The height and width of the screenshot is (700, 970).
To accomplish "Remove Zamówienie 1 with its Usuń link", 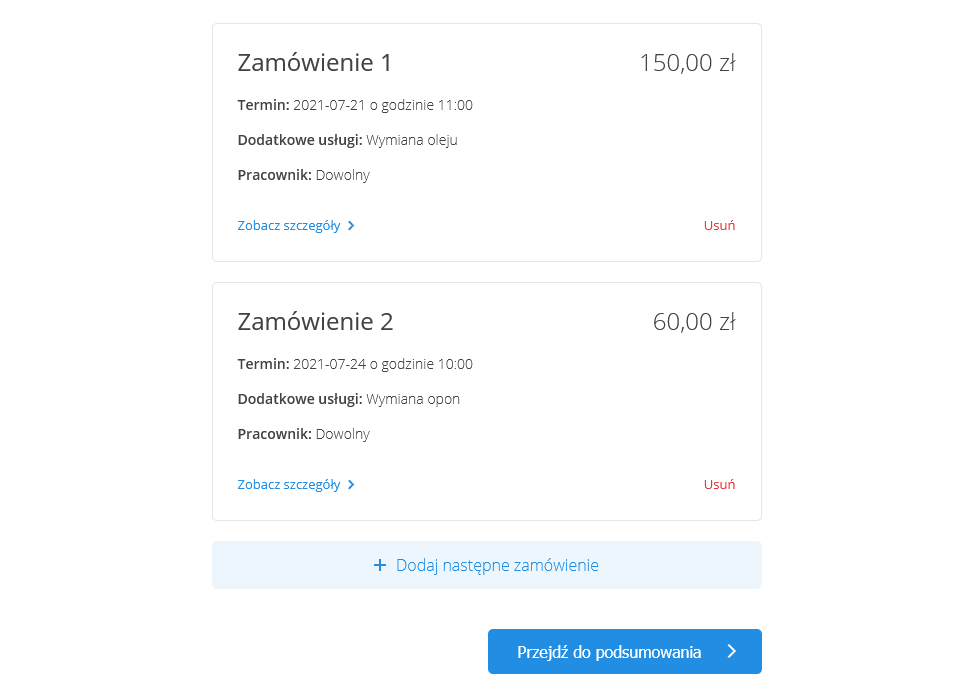I will (x=719, y=226).
